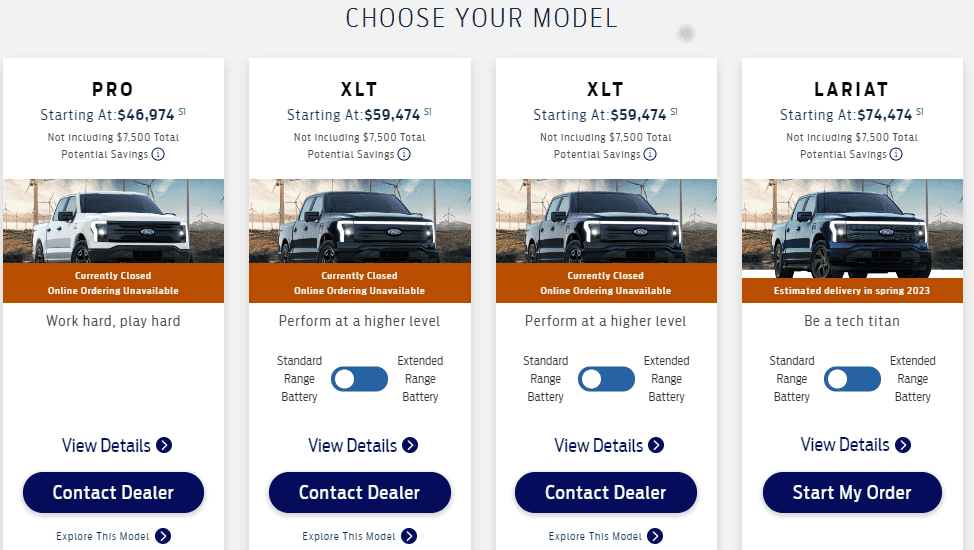Image resolution: width=974 pixels, height=550 pixels.
Task: Click the white PRO truck image
Action: point(113,221)
